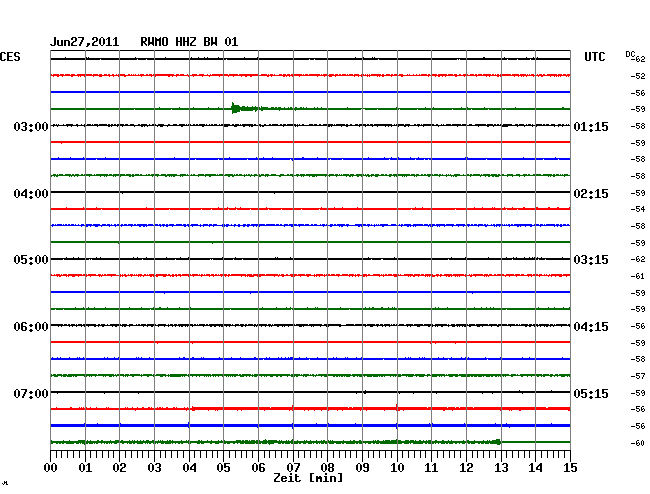The width and height of the screenshot is (650, 494).
Task: Click minute tick label 08
Action: coord(327,467)
